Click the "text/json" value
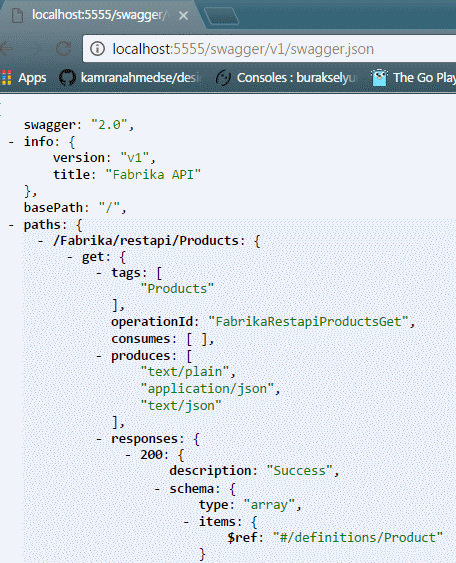Screen dimensions: 456x563 (181, 406)
